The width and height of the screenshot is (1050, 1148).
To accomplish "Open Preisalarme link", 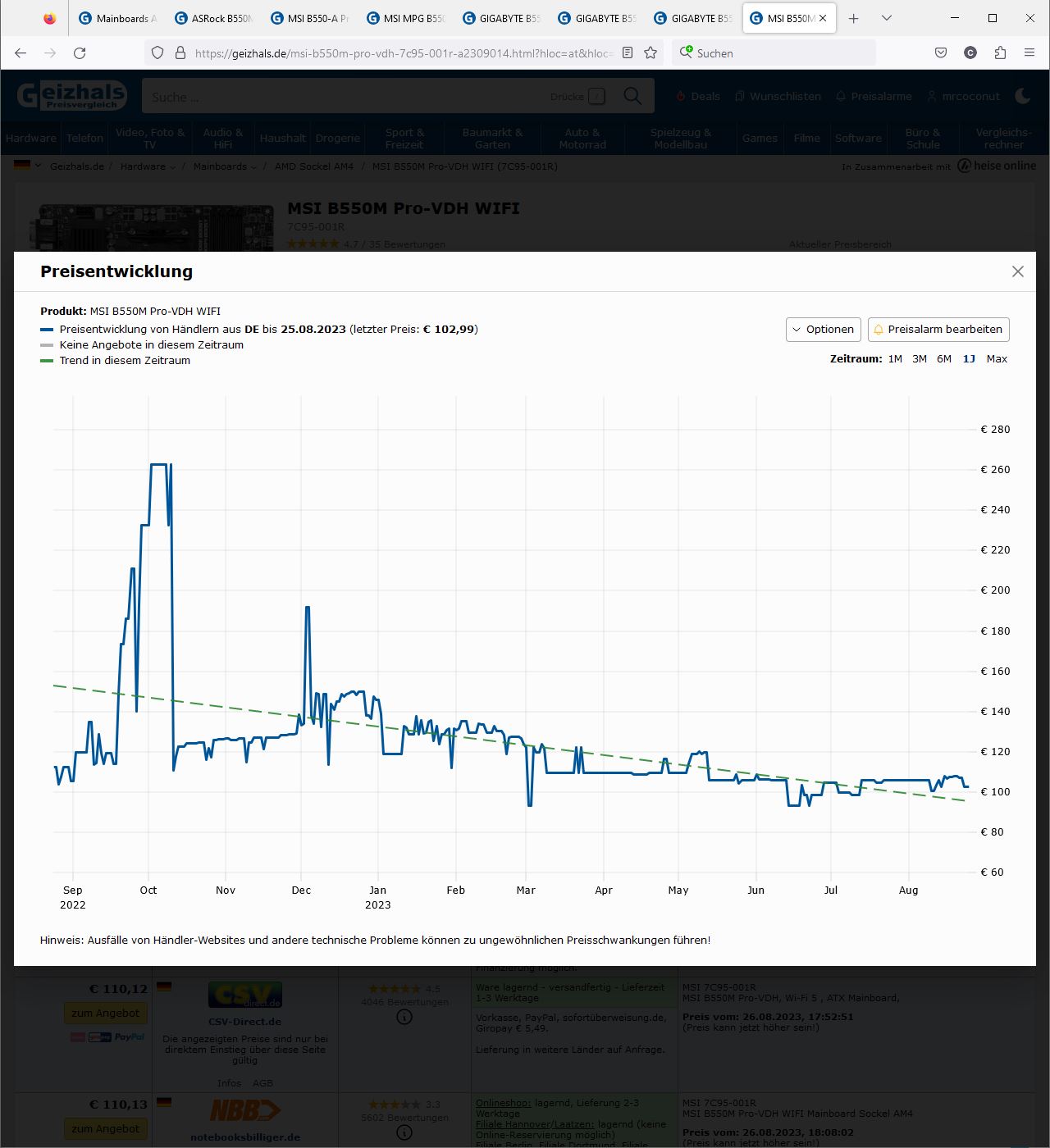I will tap(874, 96).
